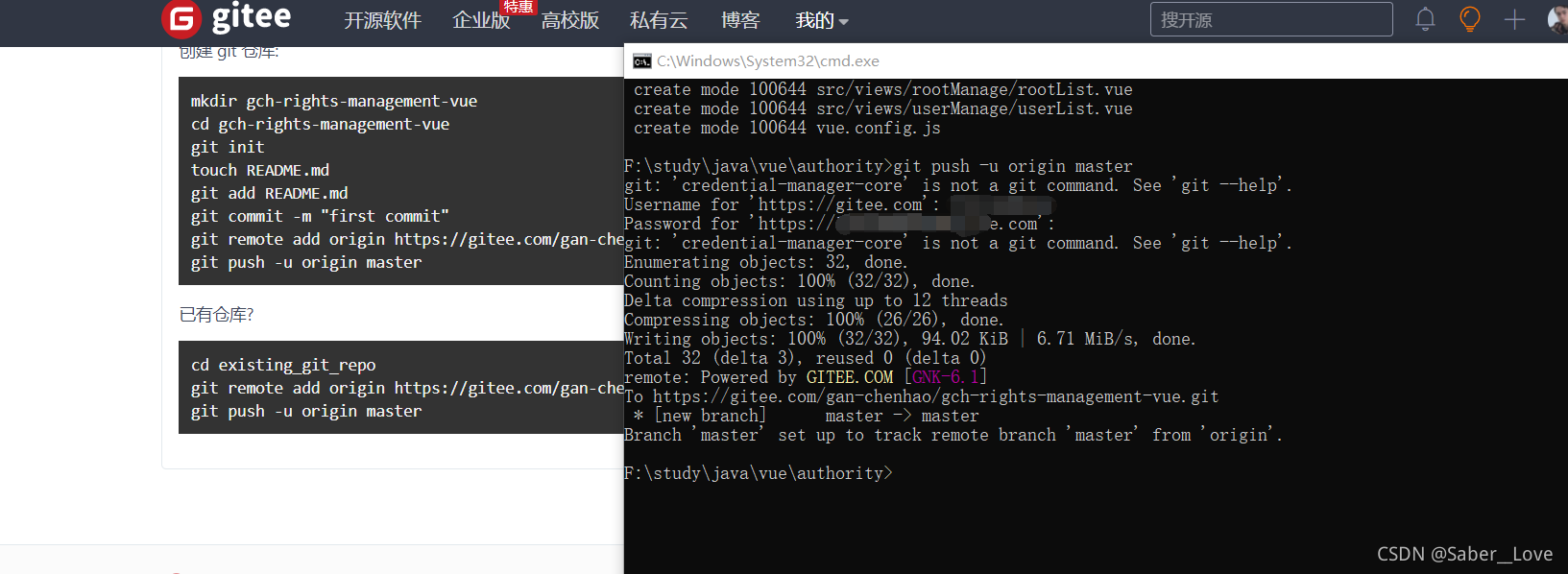The width and height of the screenshot is (1568, 574).
Task: Click the 'Enumerating objects: 32, done.' line
Action: [x=764, y=262]
